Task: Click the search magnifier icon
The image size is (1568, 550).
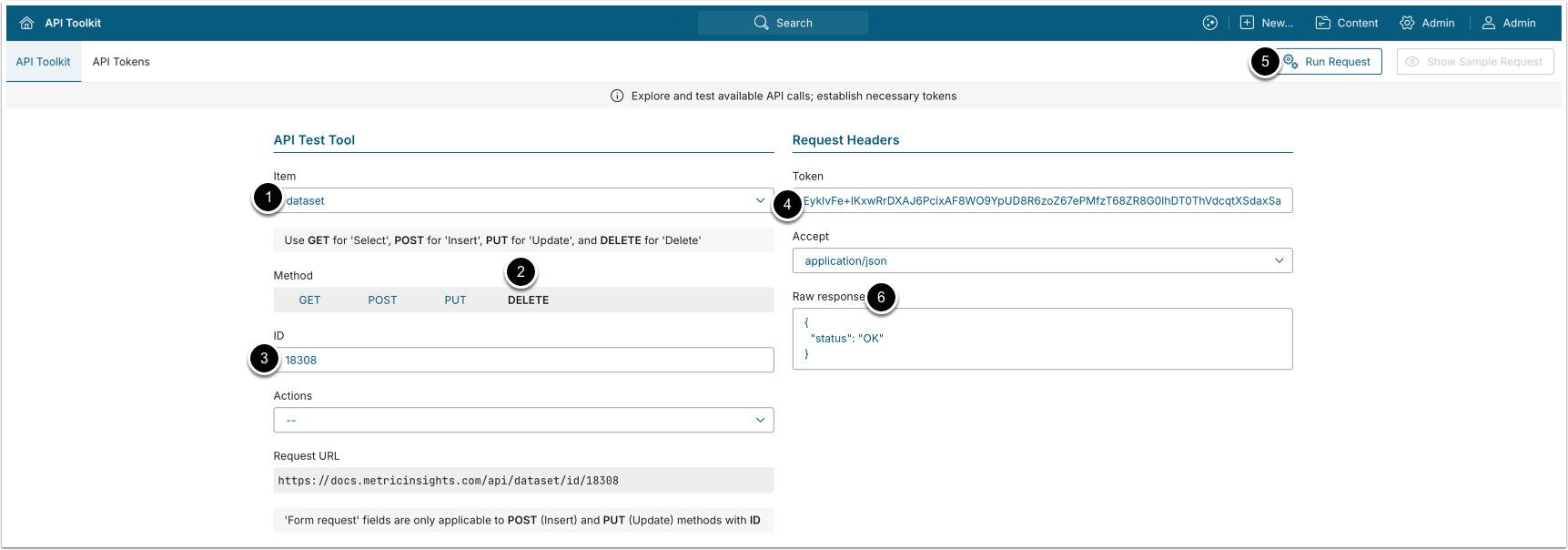Action: [x=762, y=23]
